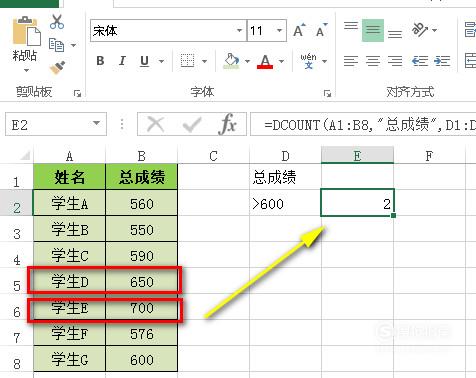Open font group dialog launcher

[x=327, y=94]
